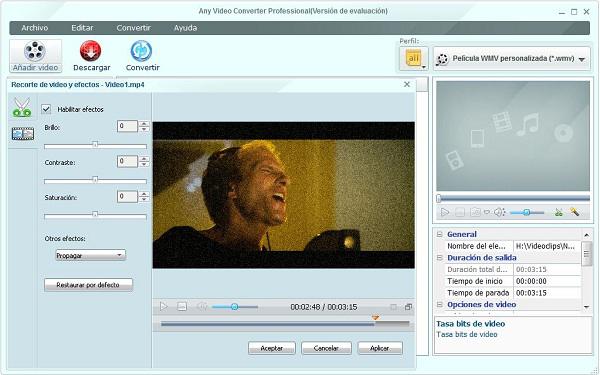Click the Brillo value input field
This screenshot has height=375, width=600.
(127, 126)
